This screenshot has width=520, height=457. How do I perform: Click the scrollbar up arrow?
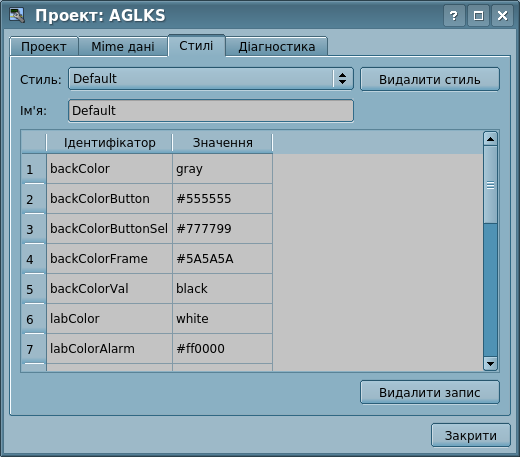[x=490, y=139]
